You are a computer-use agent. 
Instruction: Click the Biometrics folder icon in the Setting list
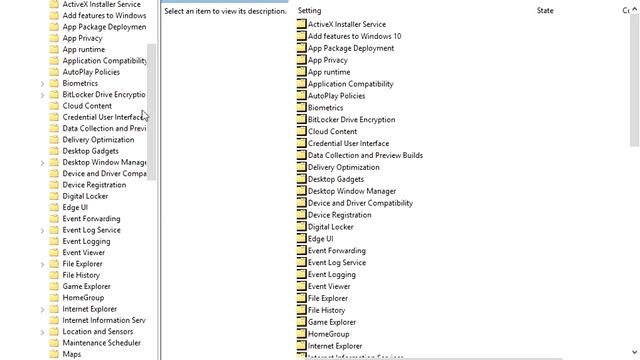click(301, 107)
